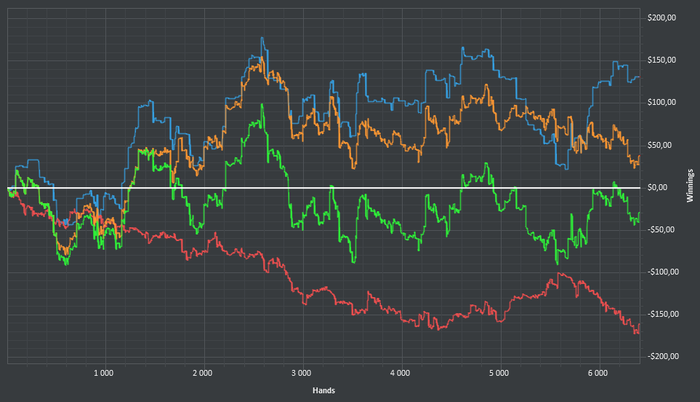Click the $200,00 axis label
Viewport: 700px width, 402px height.
click(x=662, y=18)
